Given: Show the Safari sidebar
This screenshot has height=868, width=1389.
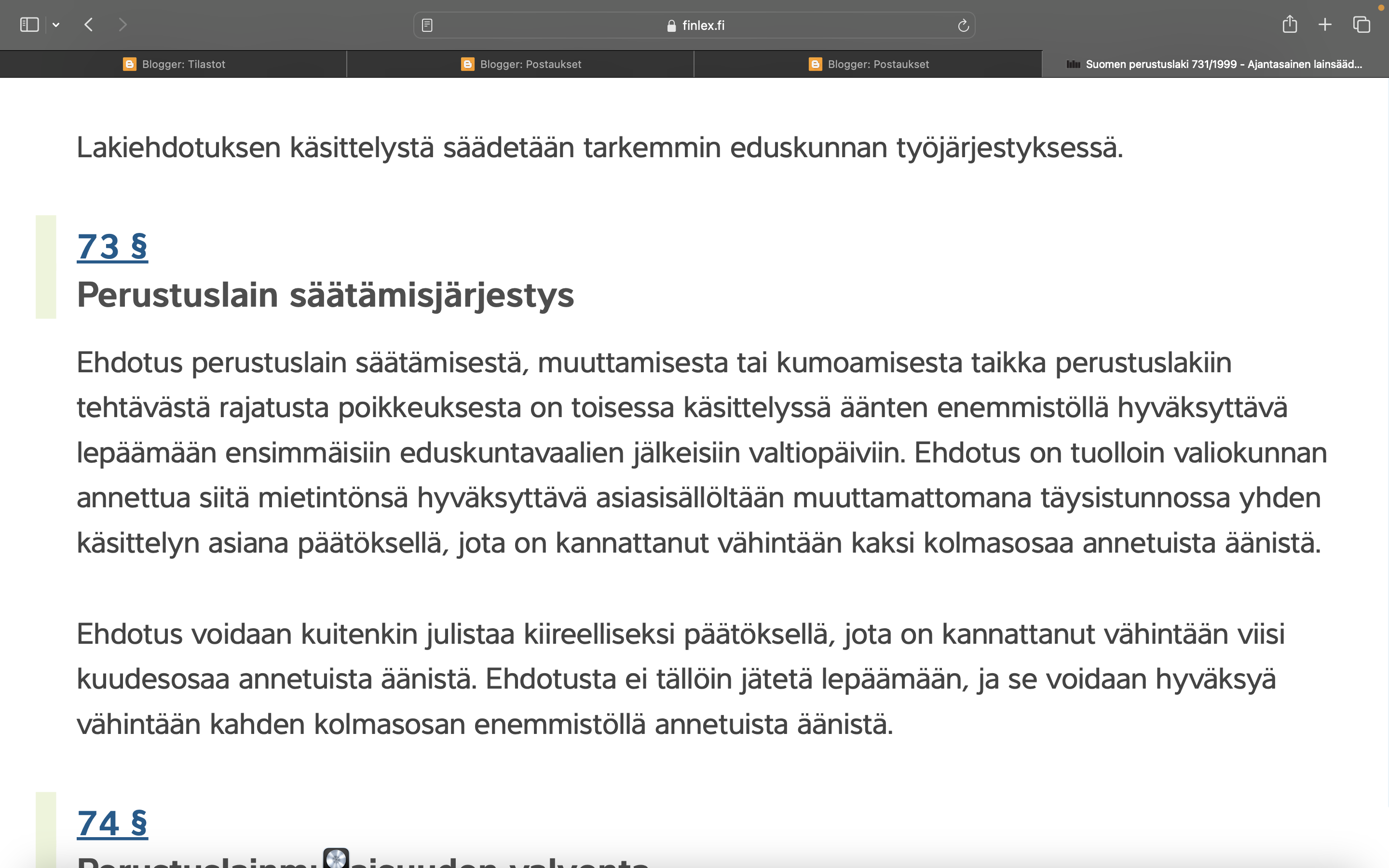Looking at the screenshot, I should coord(29,25).
